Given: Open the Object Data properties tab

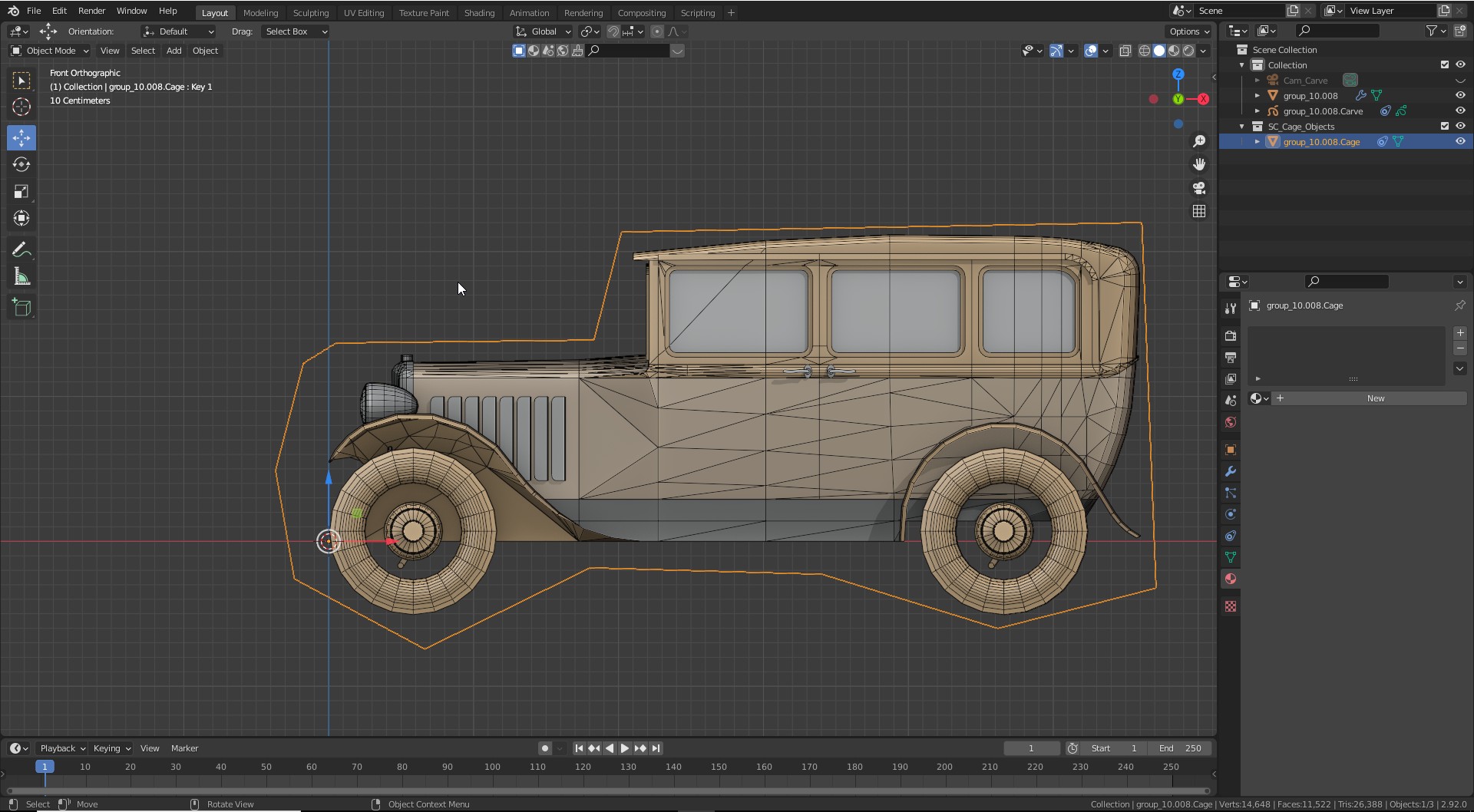Looking at the screenshot, I should pyautogui.click(x=1231, y=557).
